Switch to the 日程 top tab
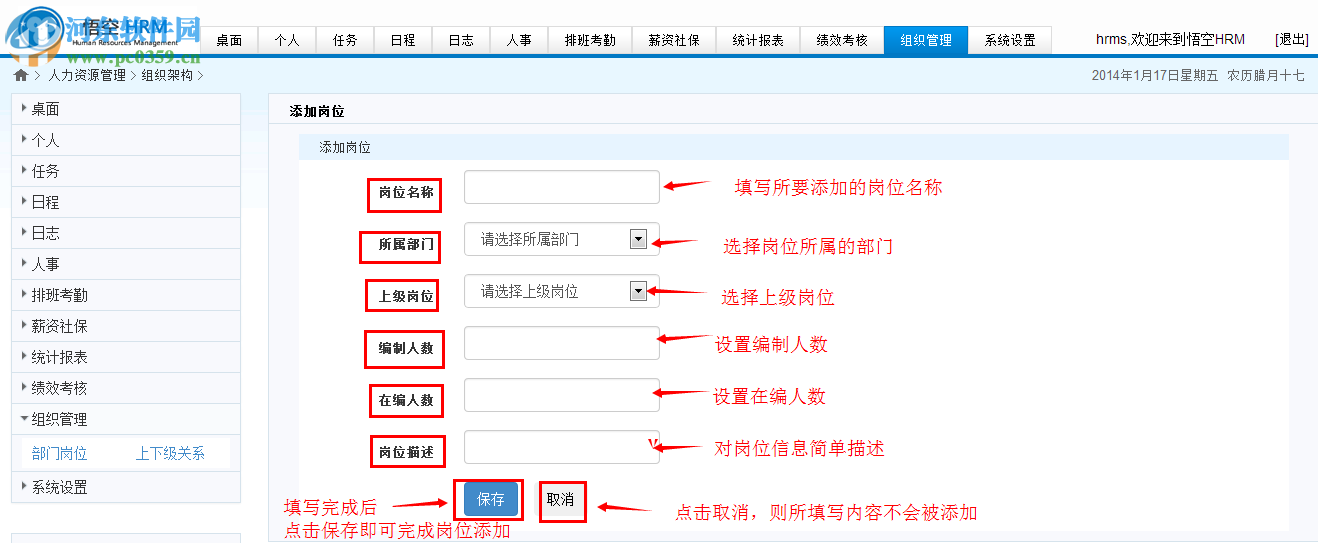 403,40
